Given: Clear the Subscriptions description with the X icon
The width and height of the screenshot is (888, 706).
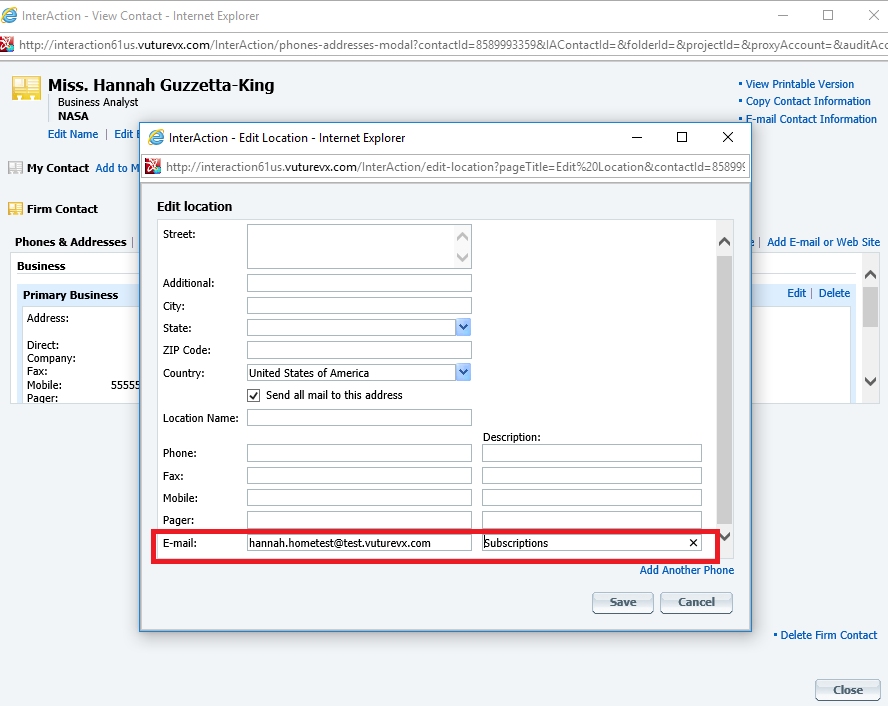Looking at the screenshot, I should coord(693,543).
